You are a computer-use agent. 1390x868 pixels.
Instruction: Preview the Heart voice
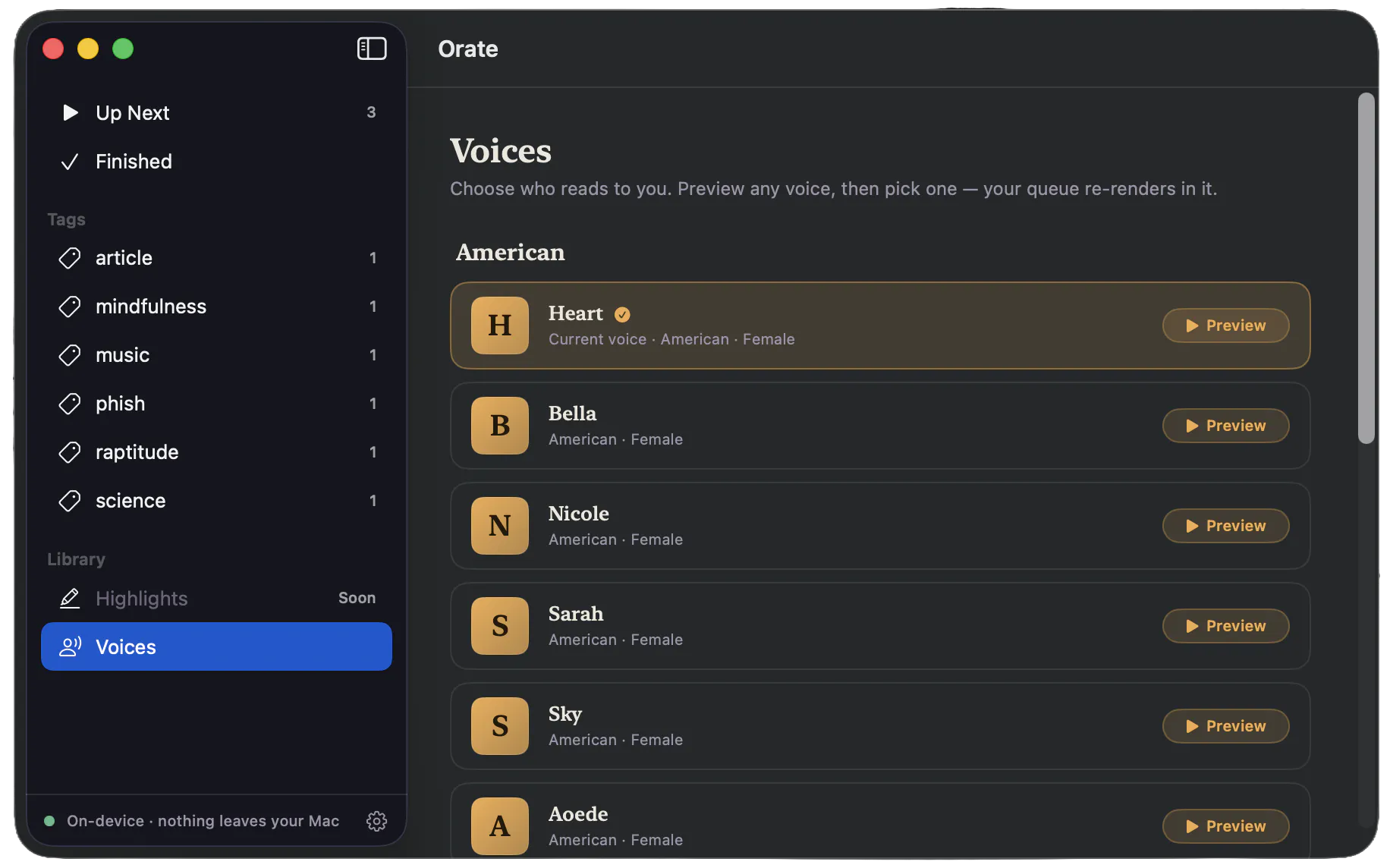1225,325
